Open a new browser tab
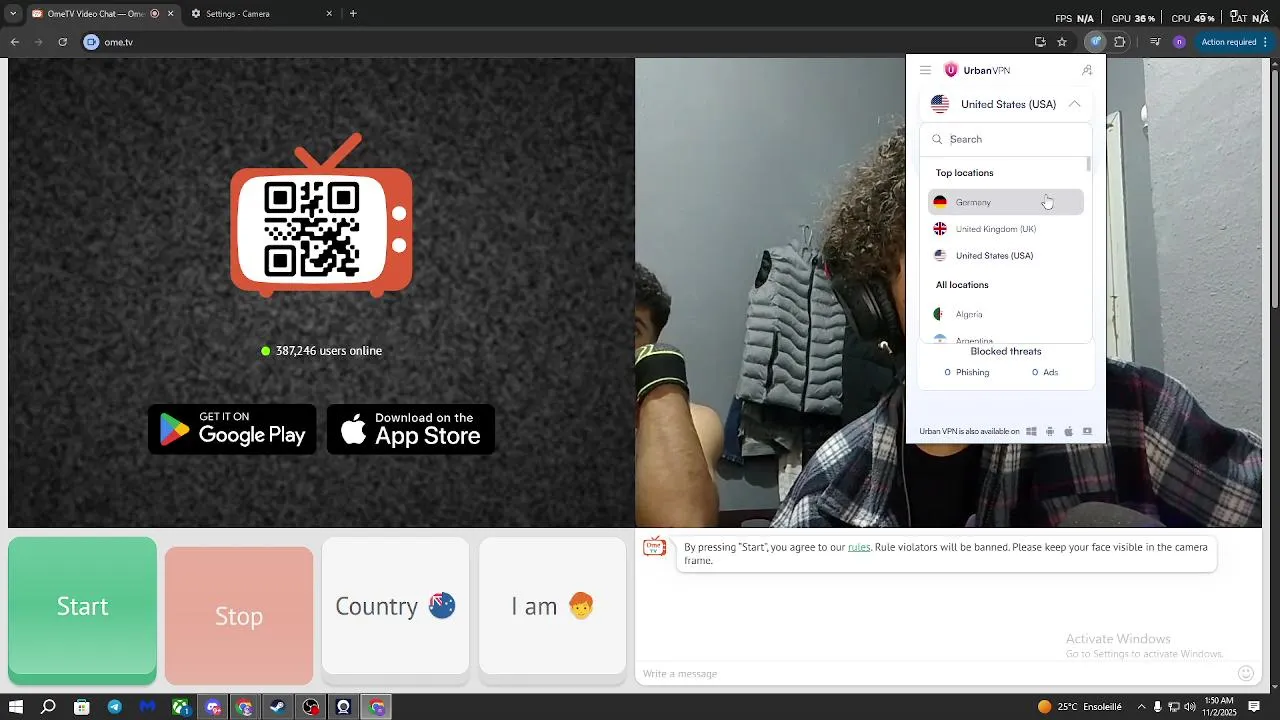This screenshot has height=720, width=1280. click(353, 14)
